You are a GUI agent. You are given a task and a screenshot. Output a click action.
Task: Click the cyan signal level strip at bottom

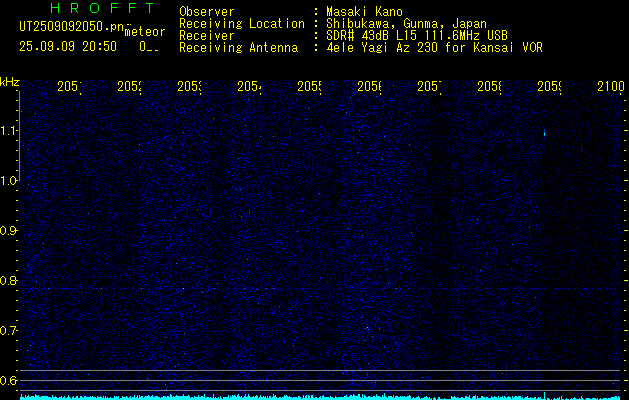point(320,397)
